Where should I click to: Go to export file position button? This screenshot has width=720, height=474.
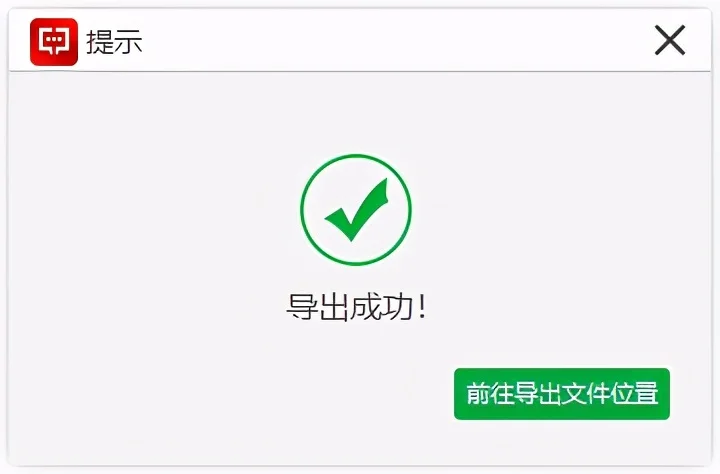(x=562, y=394)
